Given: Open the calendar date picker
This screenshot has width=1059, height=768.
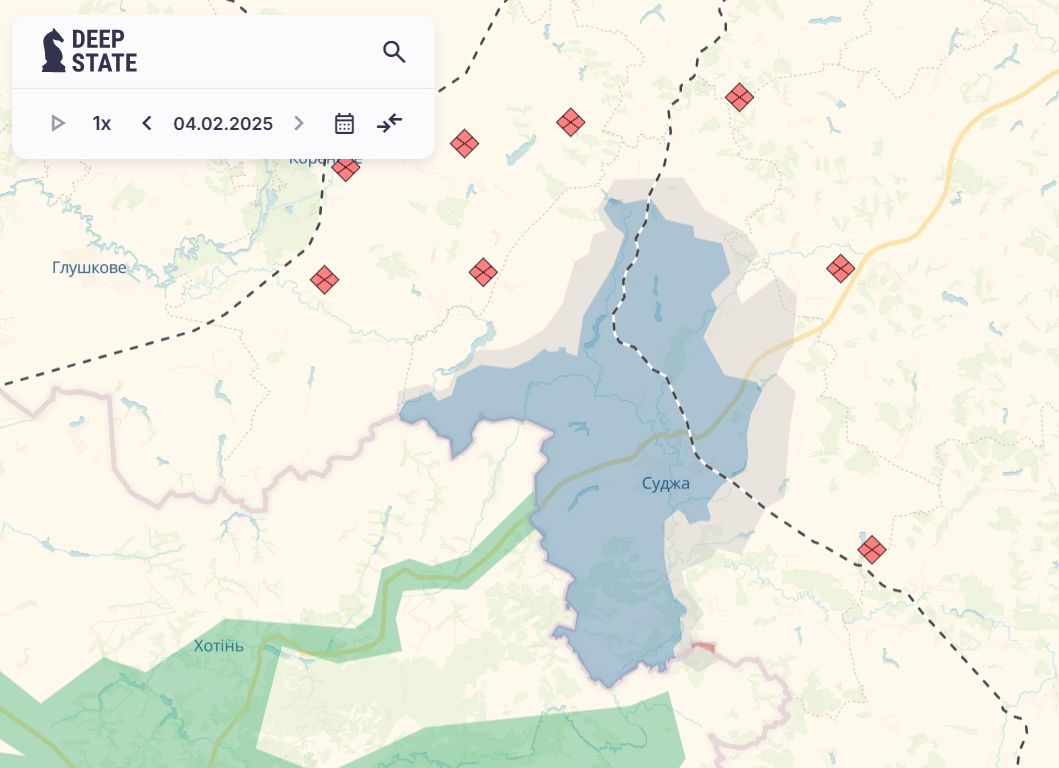Looking at the screenshot, I should [x=344, y=123].
